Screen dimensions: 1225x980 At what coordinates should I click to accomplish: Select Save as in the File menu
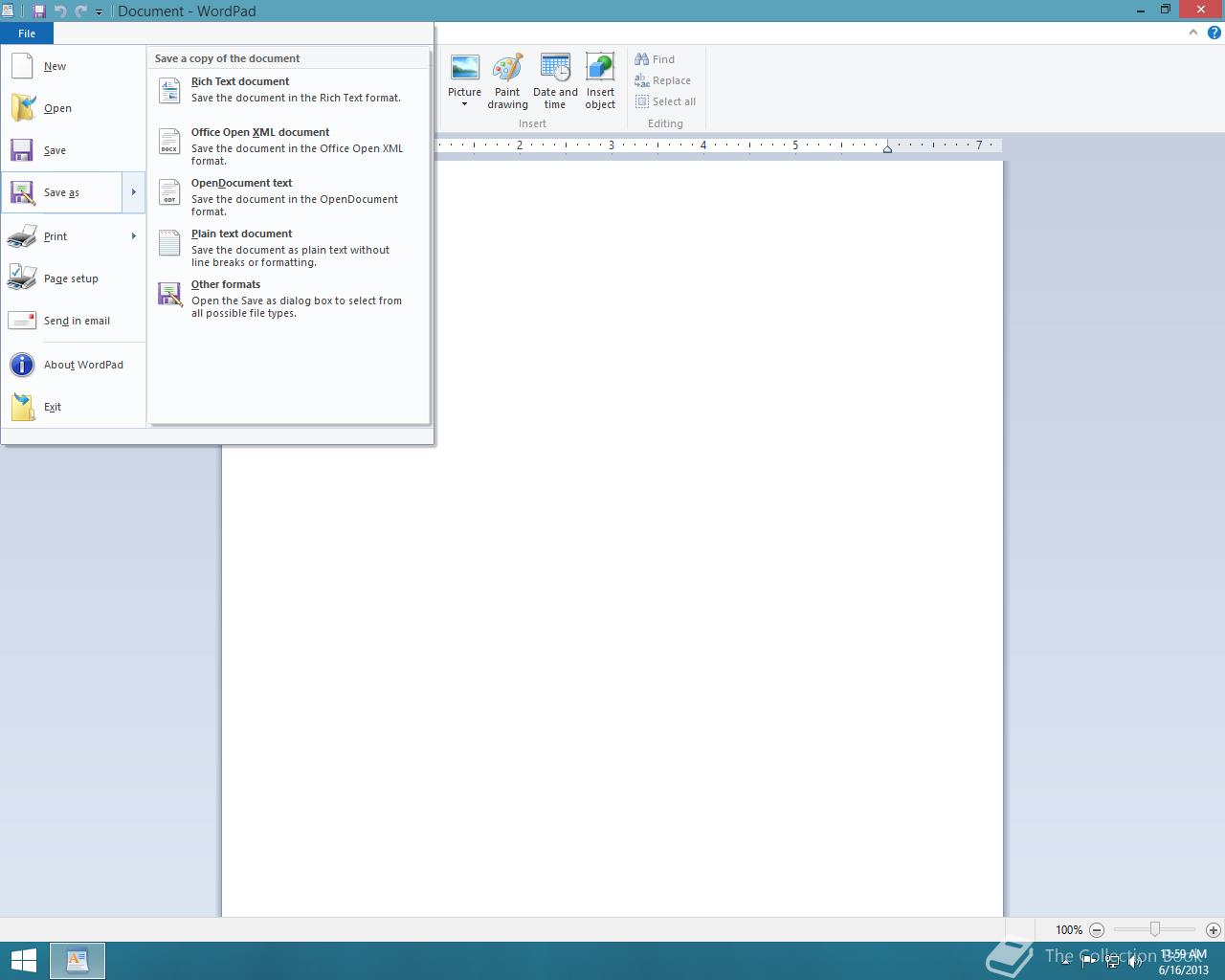[x=61, y=193]
